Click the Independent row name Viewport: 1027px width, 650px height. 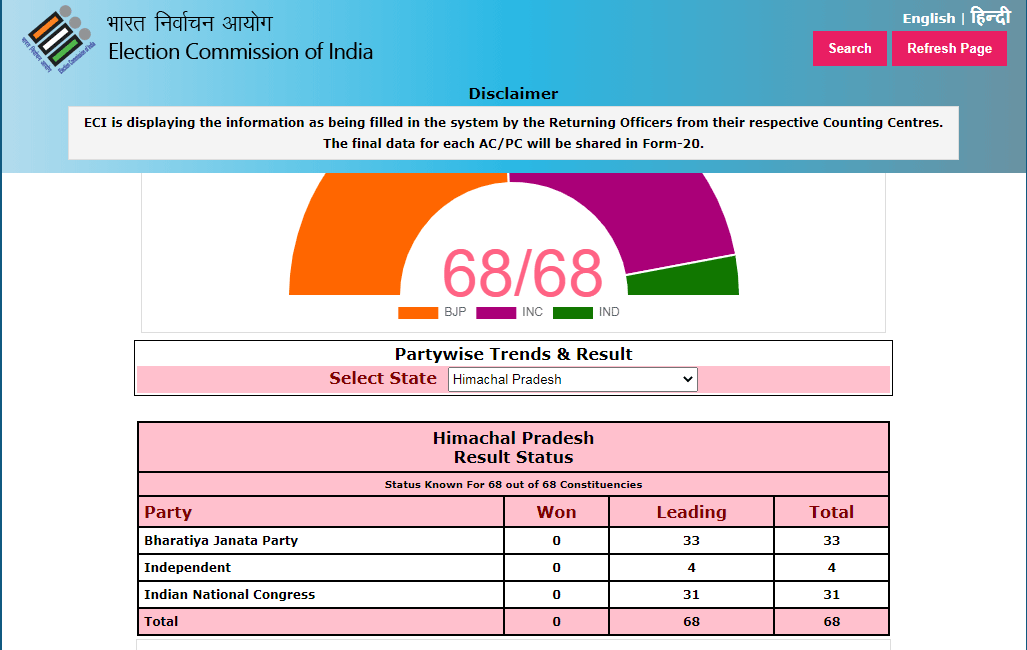point(187,567)
